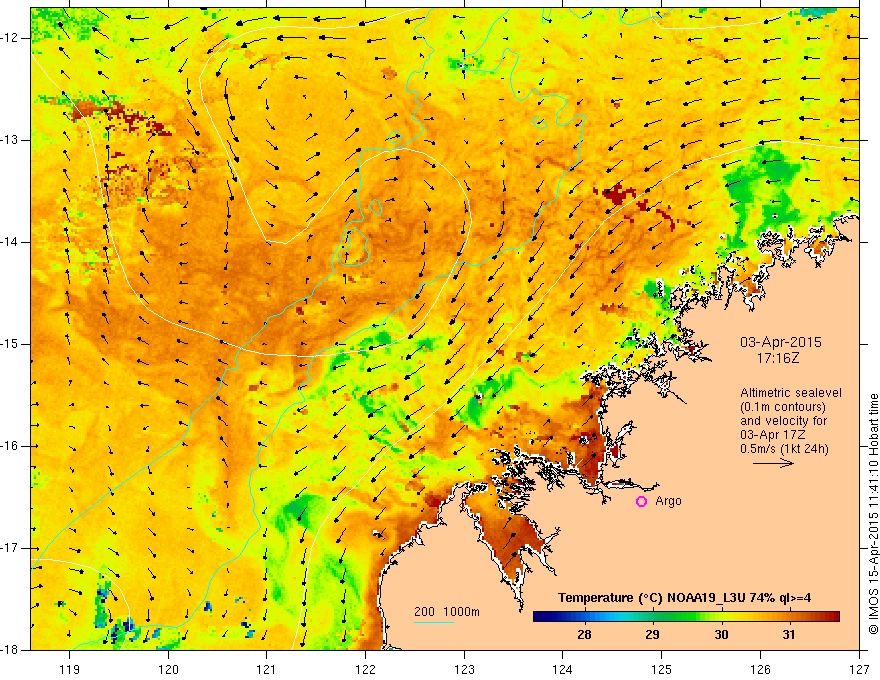Click latitude axis label '-17'
The height and width of the screenshot is (680, 880).
10,548
